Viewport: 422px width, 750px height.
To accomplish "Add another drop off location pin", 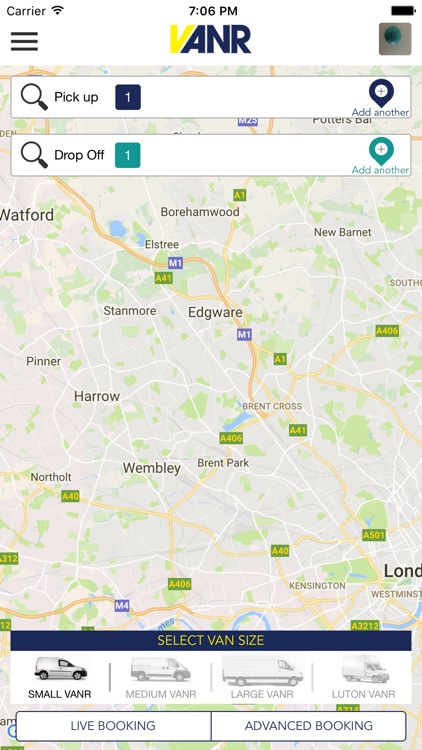I will [381, 156].
